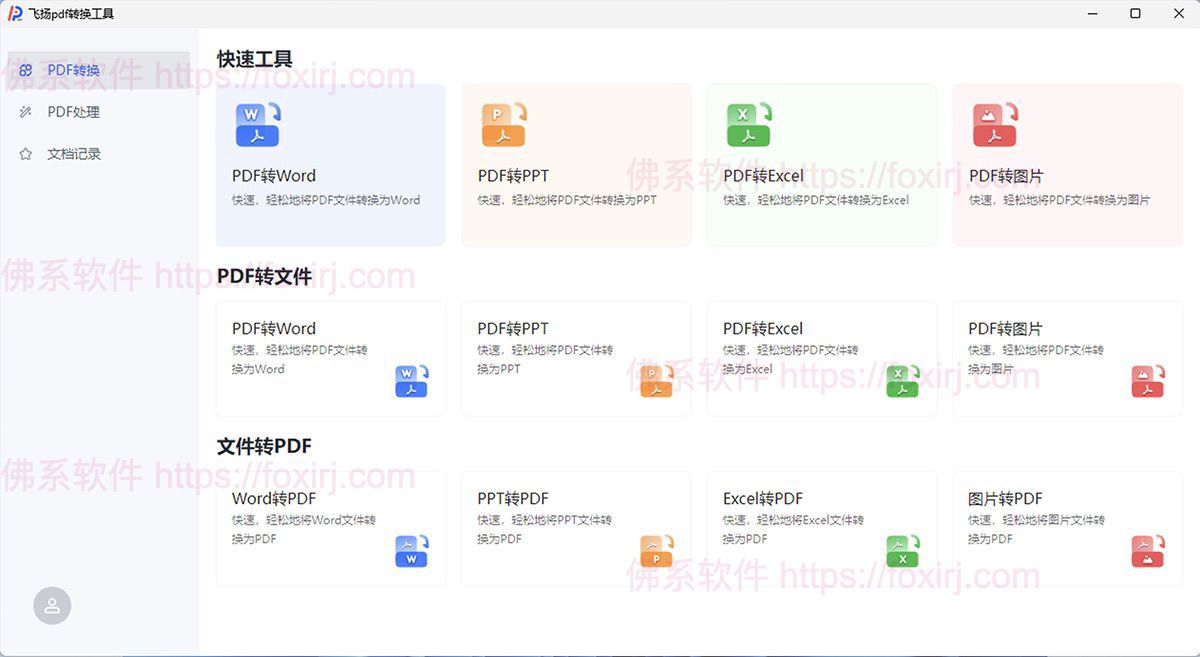Select 文档记录 in the sidebar
Image resolution: width=1200 pixels, height=657 pixels.
pyautogui.click(x=70, y=153)
